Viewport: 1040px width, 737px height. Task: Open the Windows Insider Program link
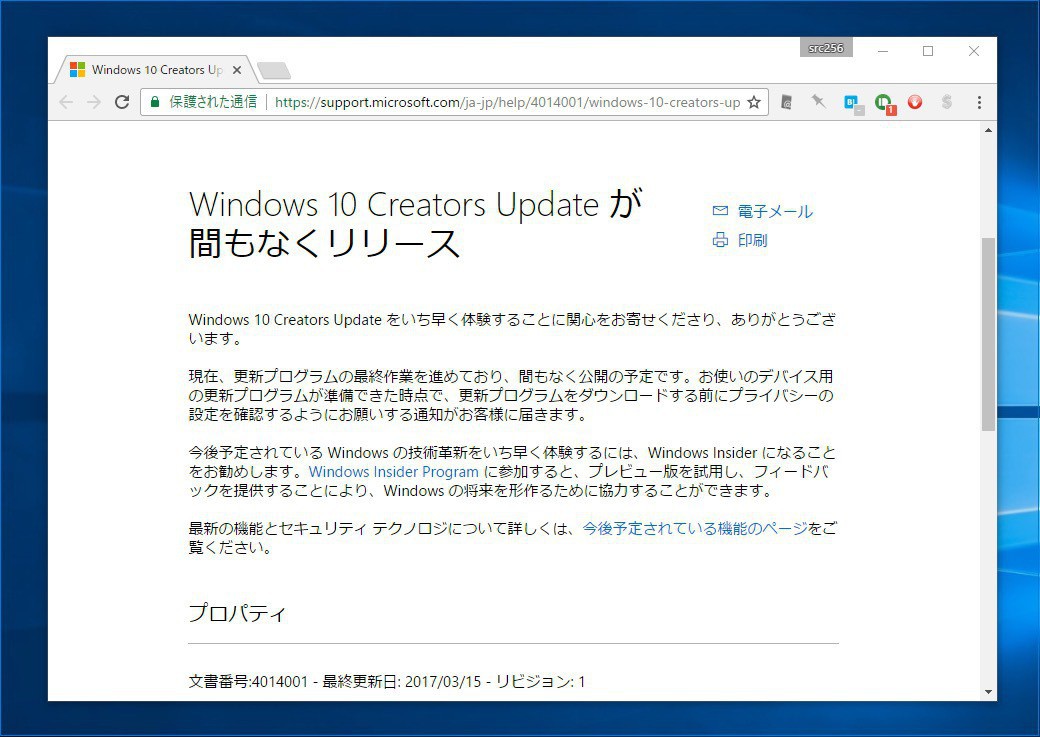(393, 472)
